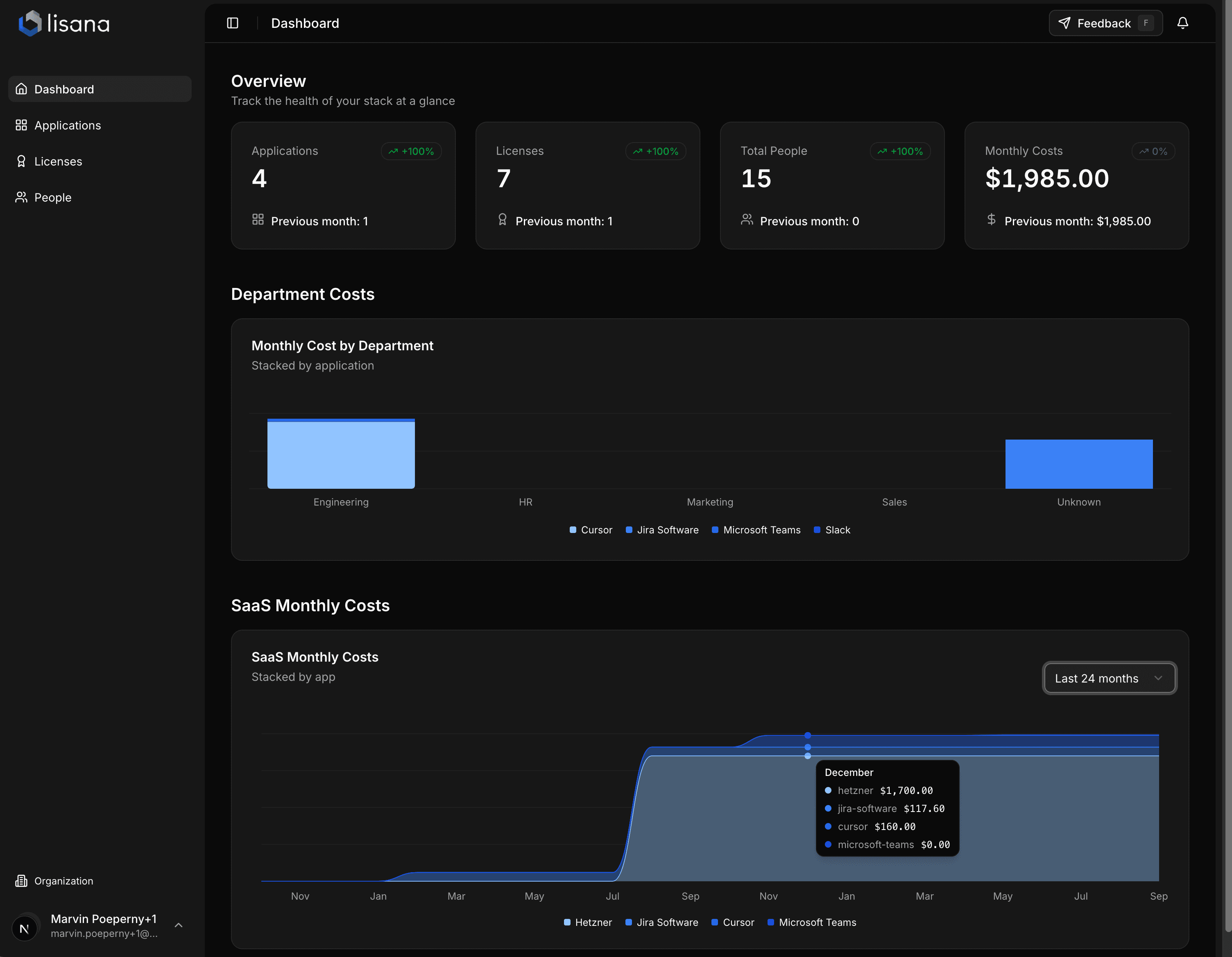Open the Last 24 months dropdown
This screenshot has width=1232, height=957.
pos(1109,678)
